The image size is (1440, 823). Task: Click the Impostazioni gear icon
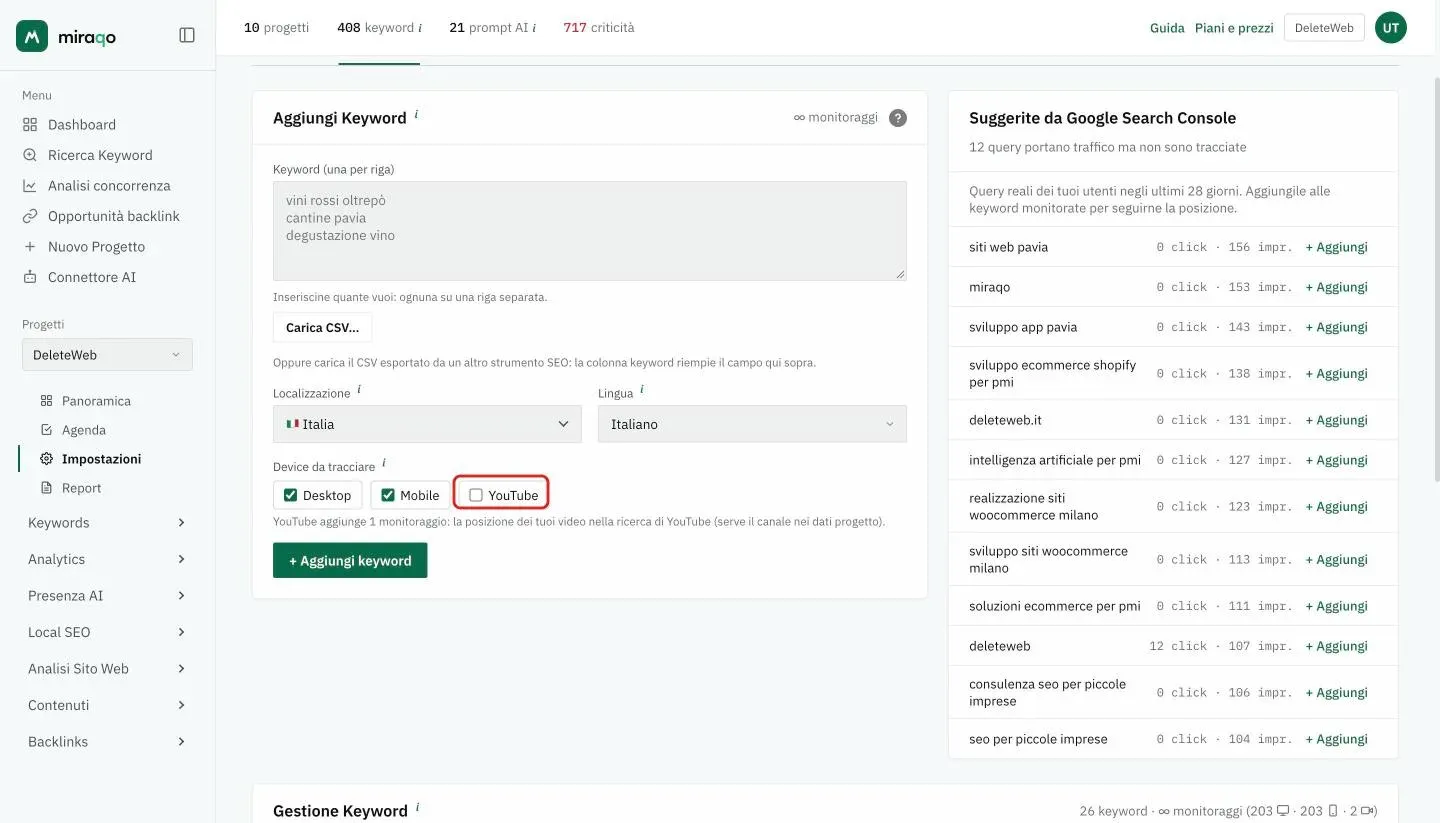(46, 459)
